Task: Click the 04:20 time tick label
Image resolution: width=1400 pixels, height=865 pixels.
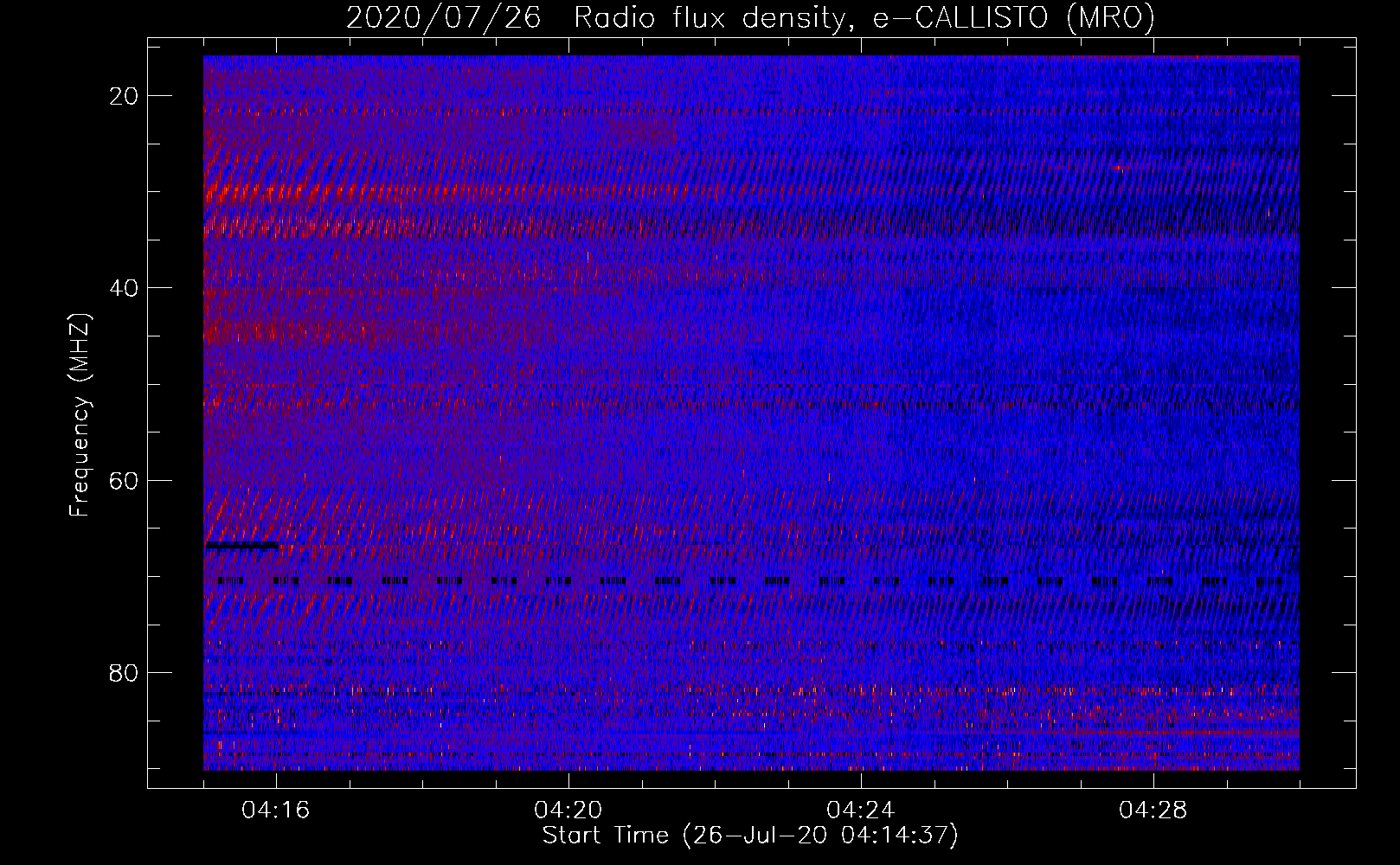Action: pos(568,810)
